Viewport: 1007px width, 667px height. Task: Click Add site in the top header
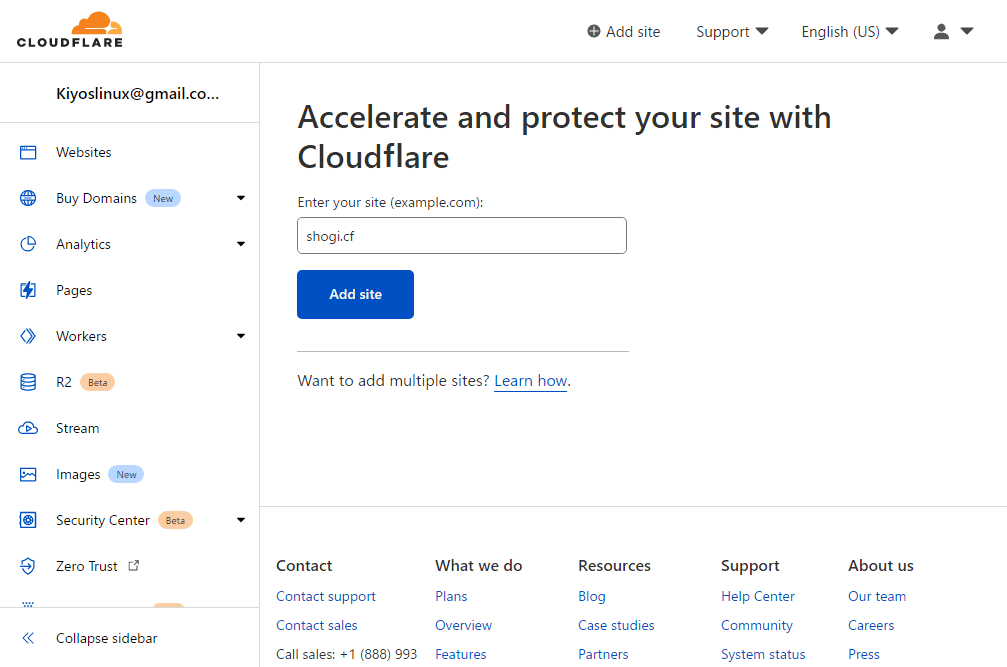[633, 31]
